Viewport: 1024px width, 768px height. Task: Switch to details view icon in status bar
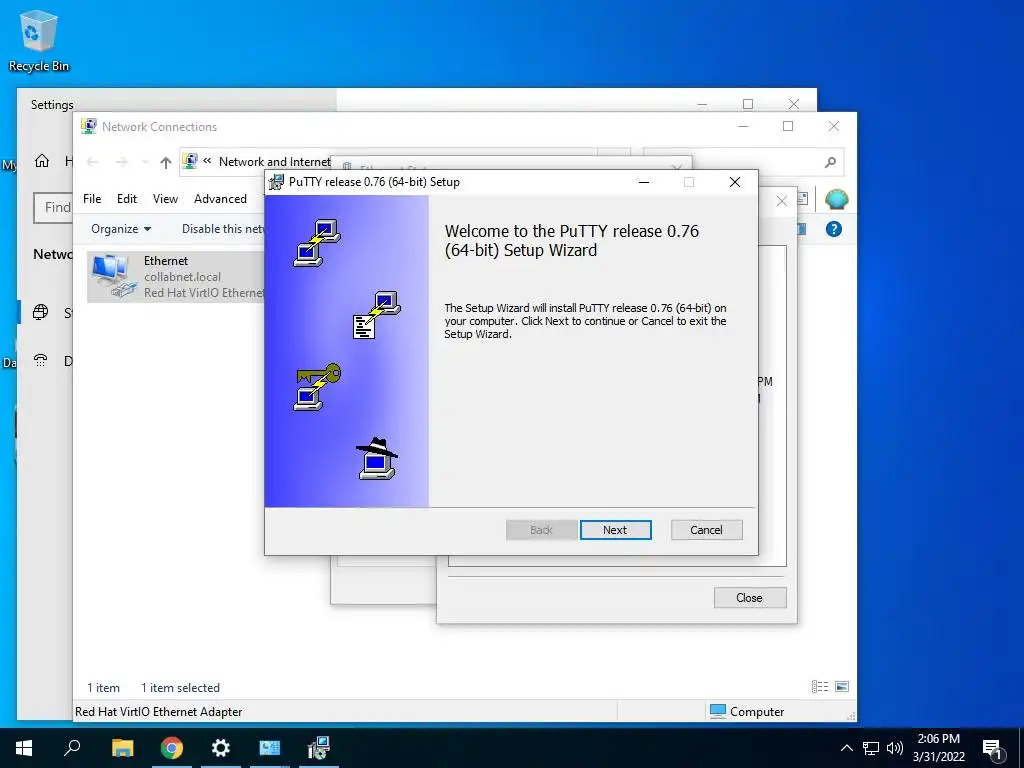820,686
